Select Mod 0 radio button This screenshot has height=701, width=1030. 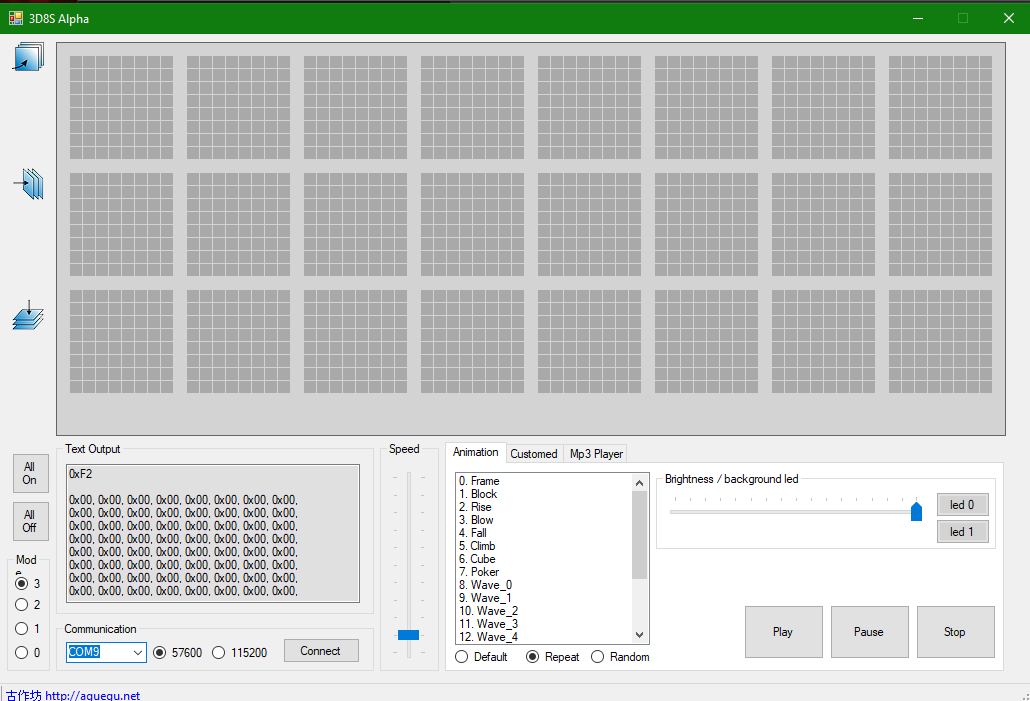22,652
